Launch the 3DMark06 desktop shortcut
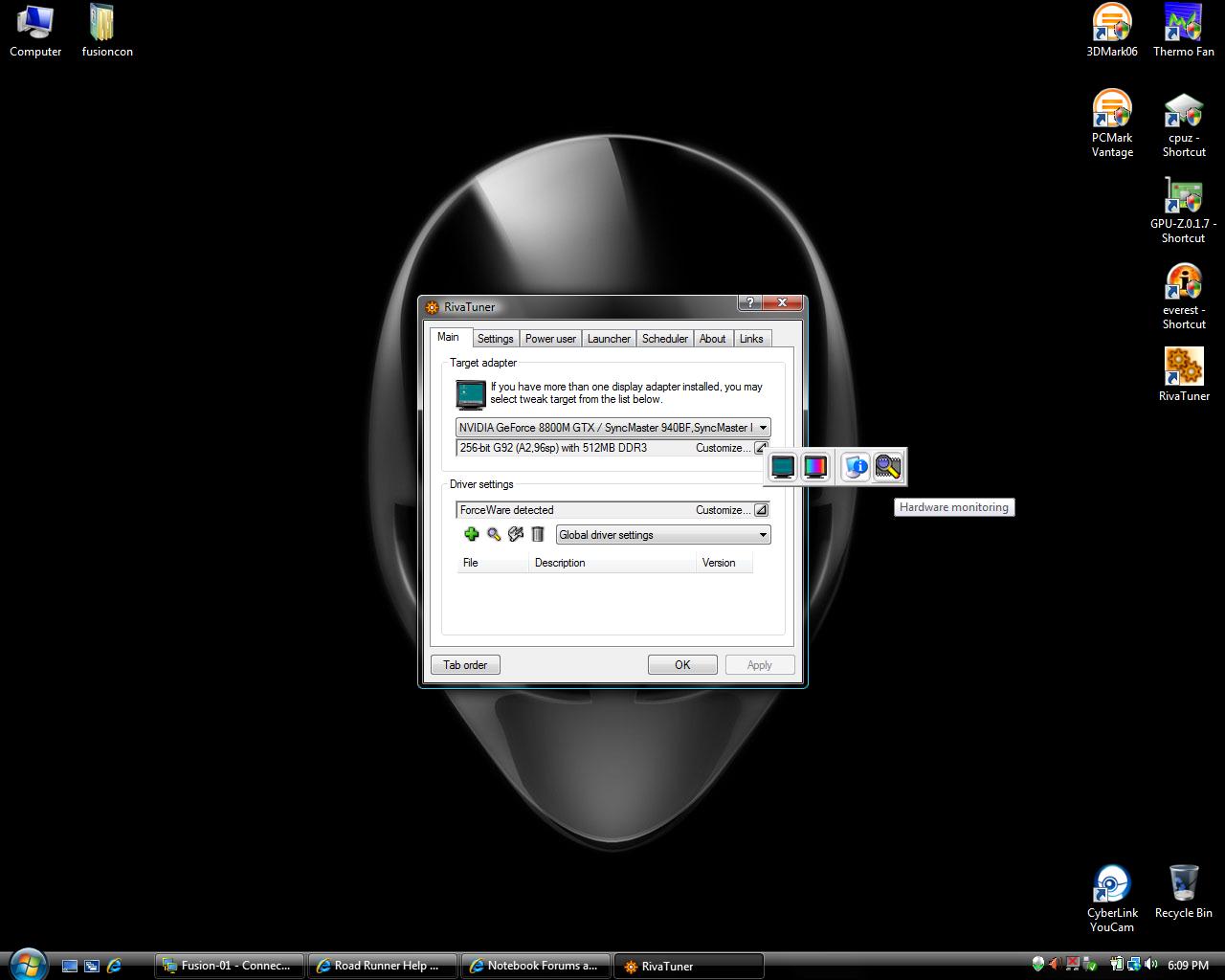 [1112, 31]
